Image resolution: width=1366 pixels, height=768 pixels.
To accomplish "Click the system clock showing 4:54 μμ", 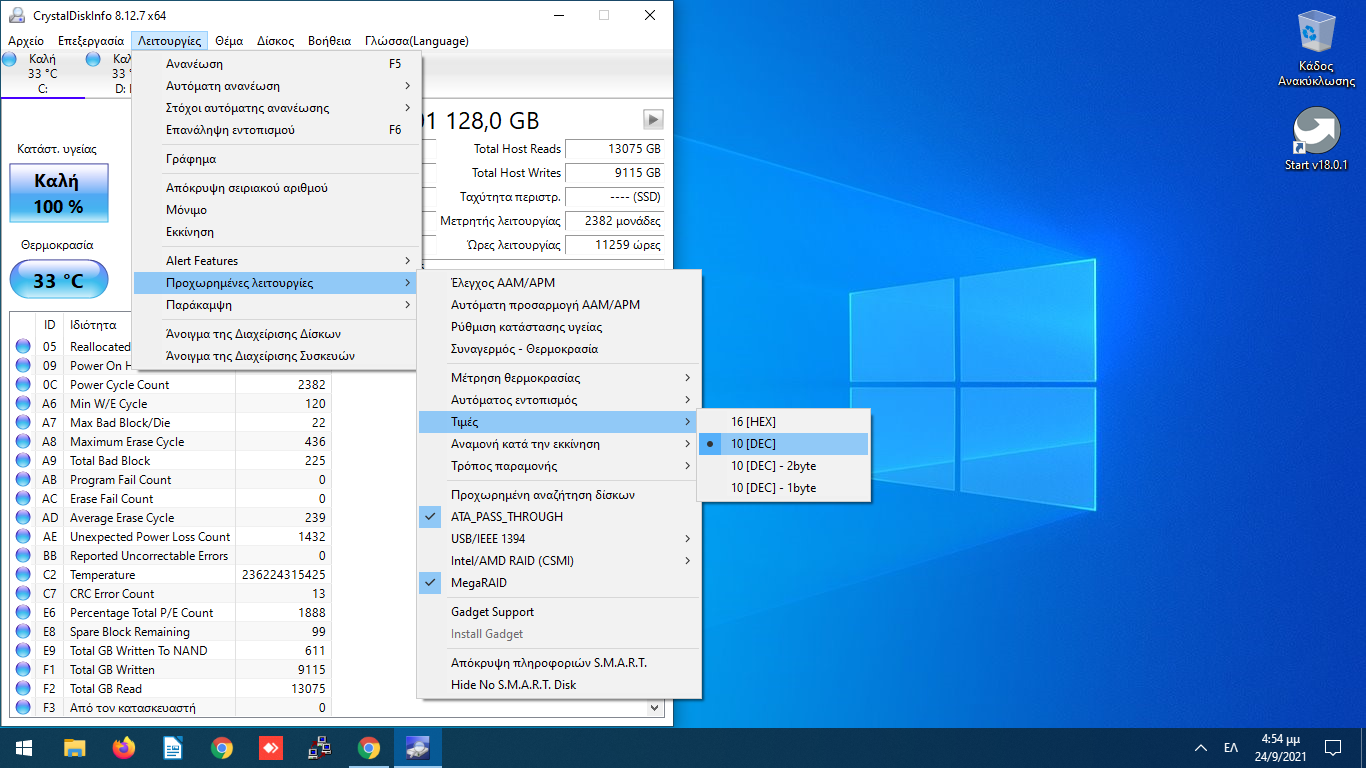I will click(x=1280, y=748).
